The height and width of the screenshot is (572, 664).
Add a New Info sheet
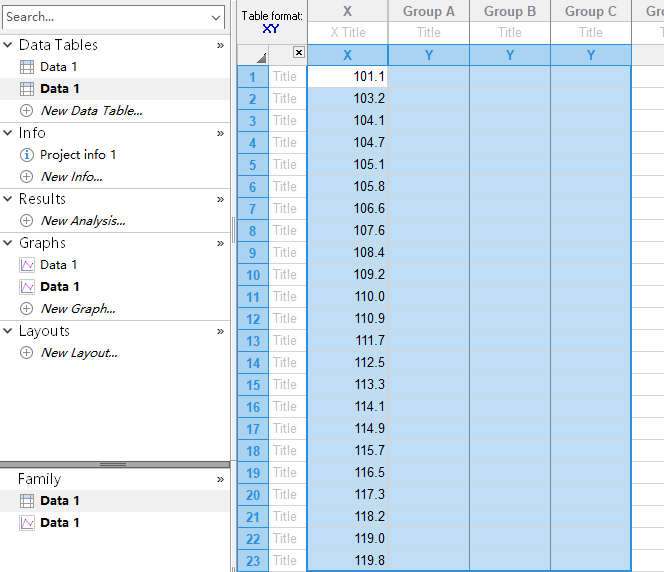[x=72, y=177]
